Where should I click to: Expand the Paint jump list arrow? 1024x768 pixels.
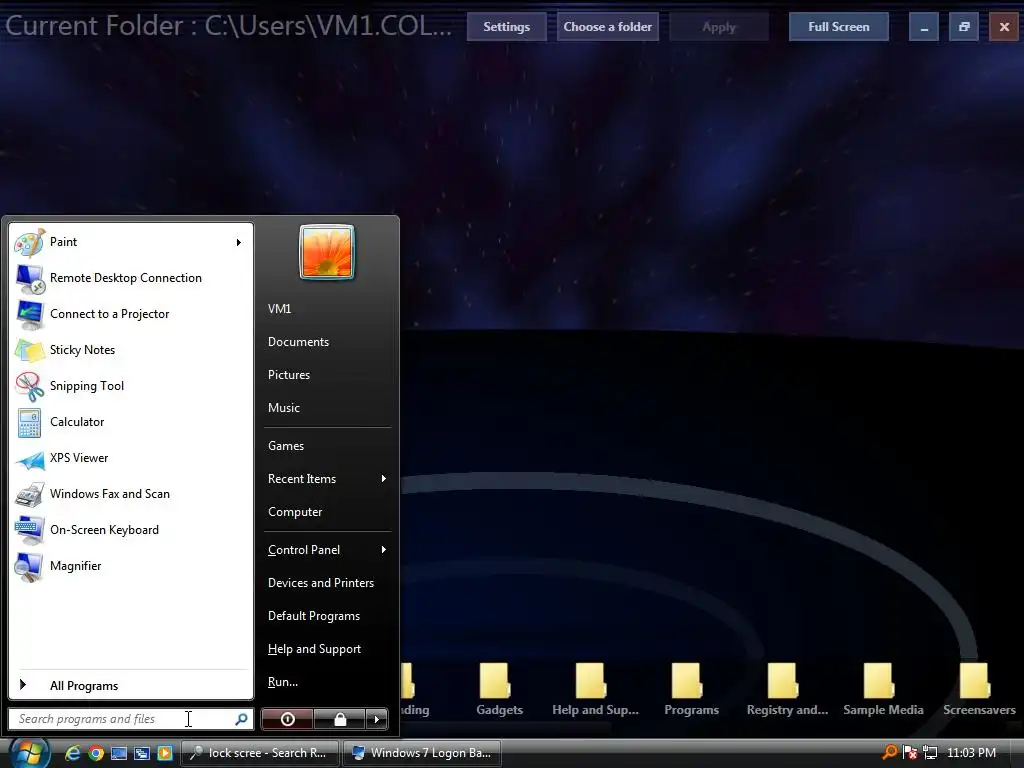click(x=239, y=242)
